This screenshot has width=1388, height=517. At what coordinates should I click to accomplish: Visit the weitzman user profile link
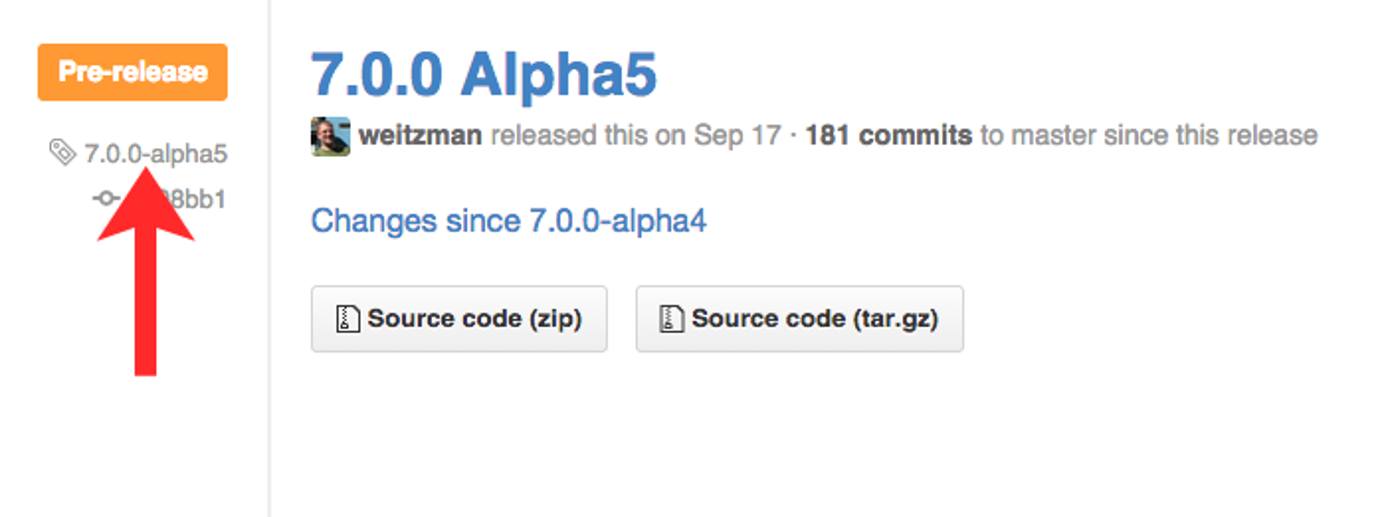coord(420,135)
